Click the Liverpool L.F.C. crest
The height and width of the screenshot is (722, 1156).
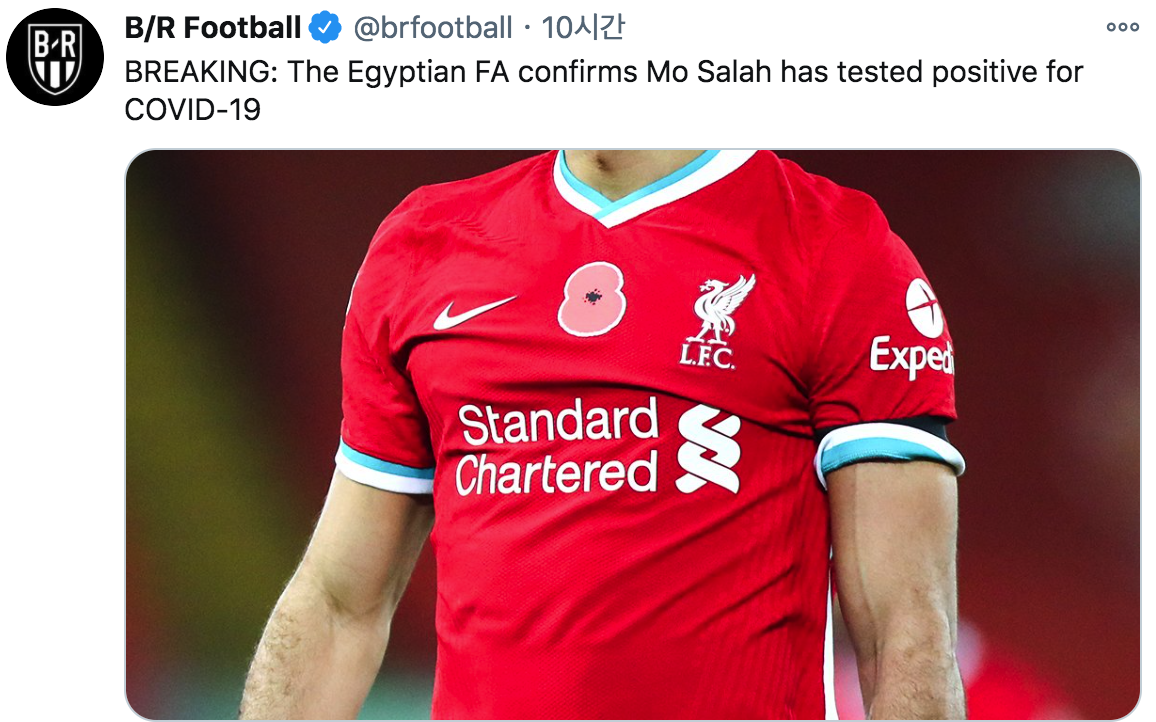tap(716, 323)
